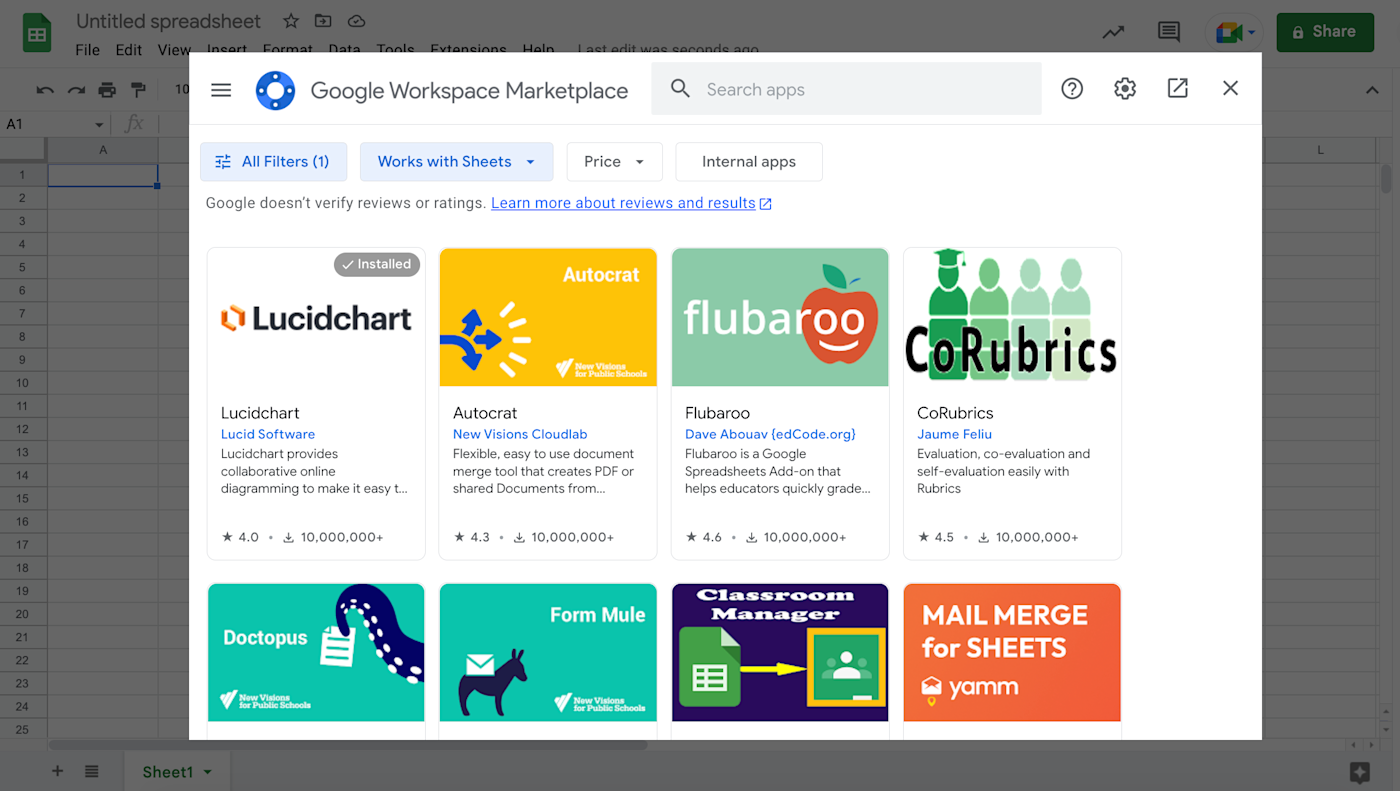Select the Internal apps filter

click(749, 162)
